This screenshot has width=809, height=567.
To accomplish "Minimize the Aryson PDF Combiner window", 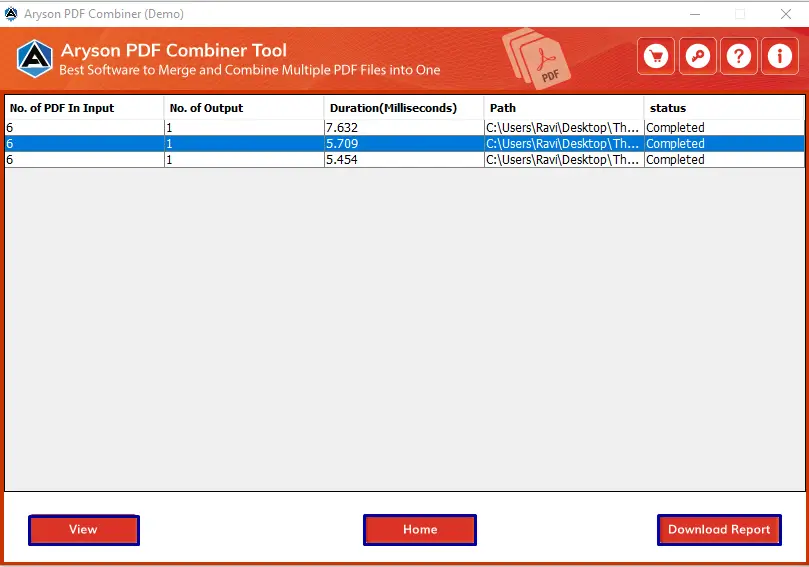I will 695,14.
